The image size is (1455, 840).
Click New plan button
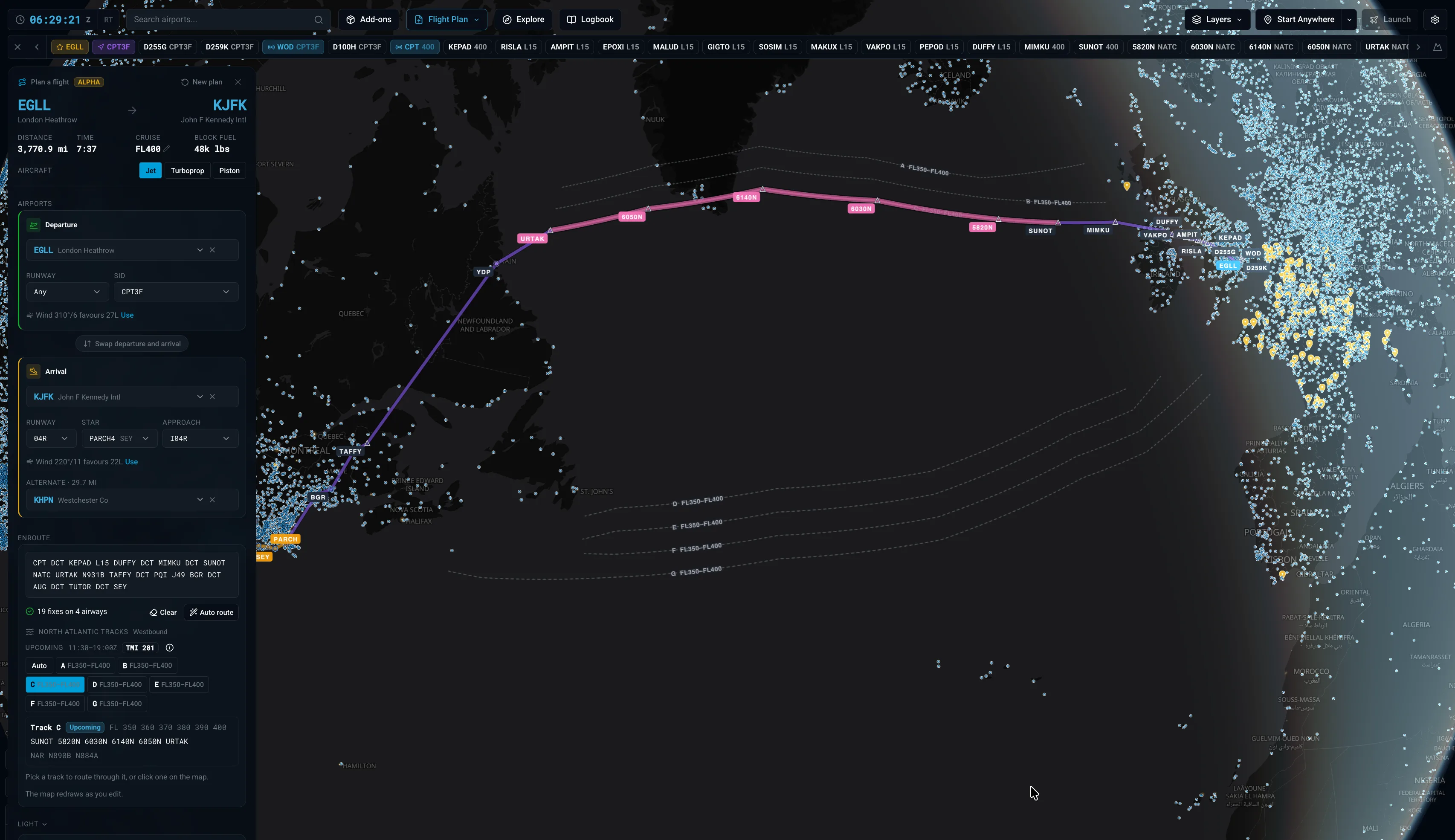(201, 82)
